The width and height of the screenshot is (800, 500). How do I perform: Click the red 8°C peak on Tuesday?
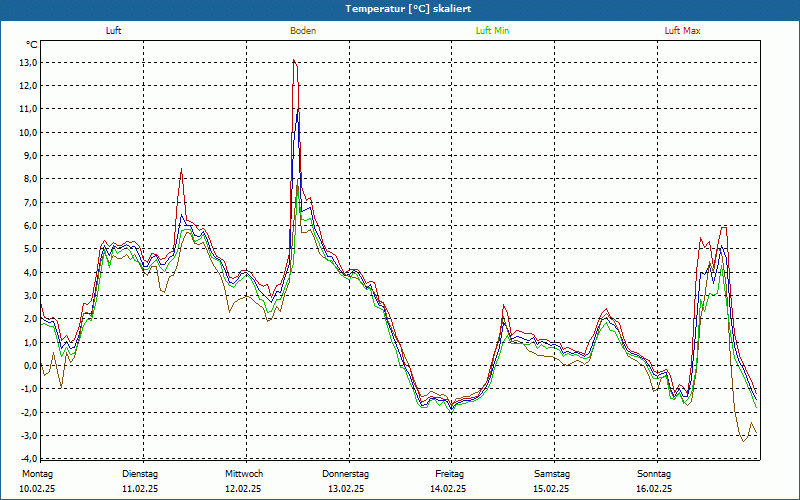[181, 169]
